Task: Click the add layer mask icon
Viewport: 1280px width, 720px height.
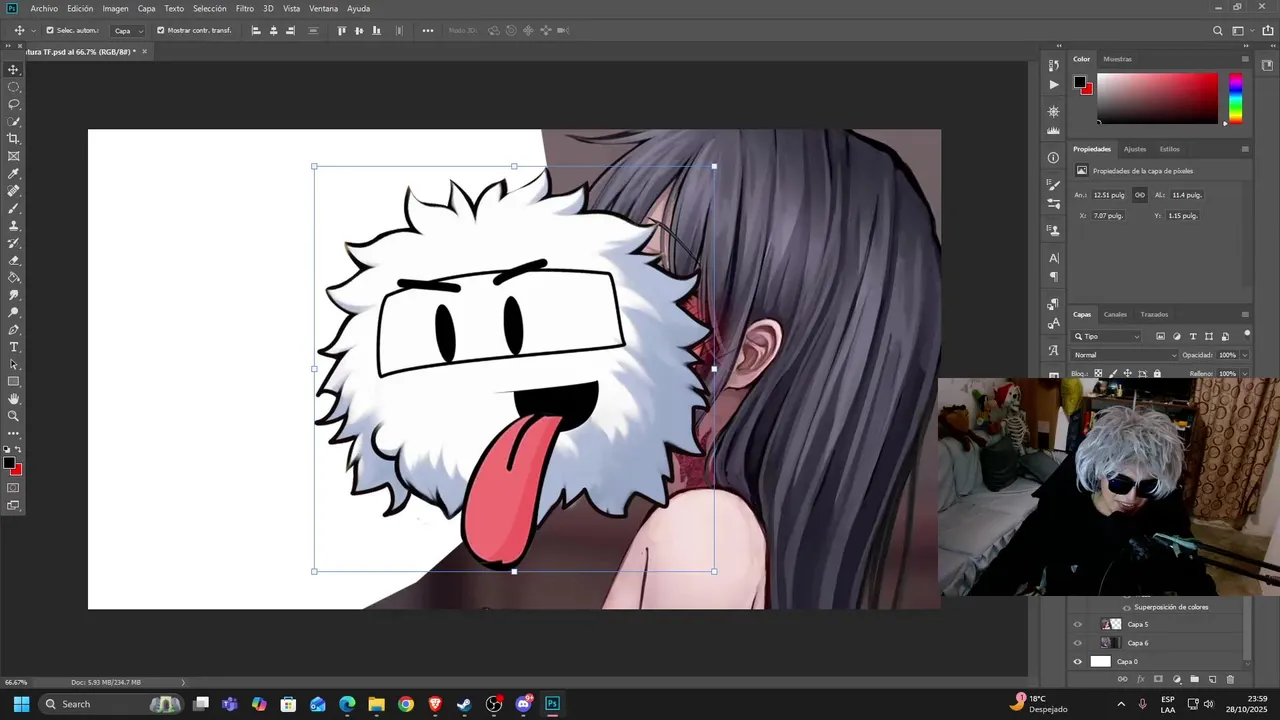Action: pyautogui.click(x=1158, y=679)
